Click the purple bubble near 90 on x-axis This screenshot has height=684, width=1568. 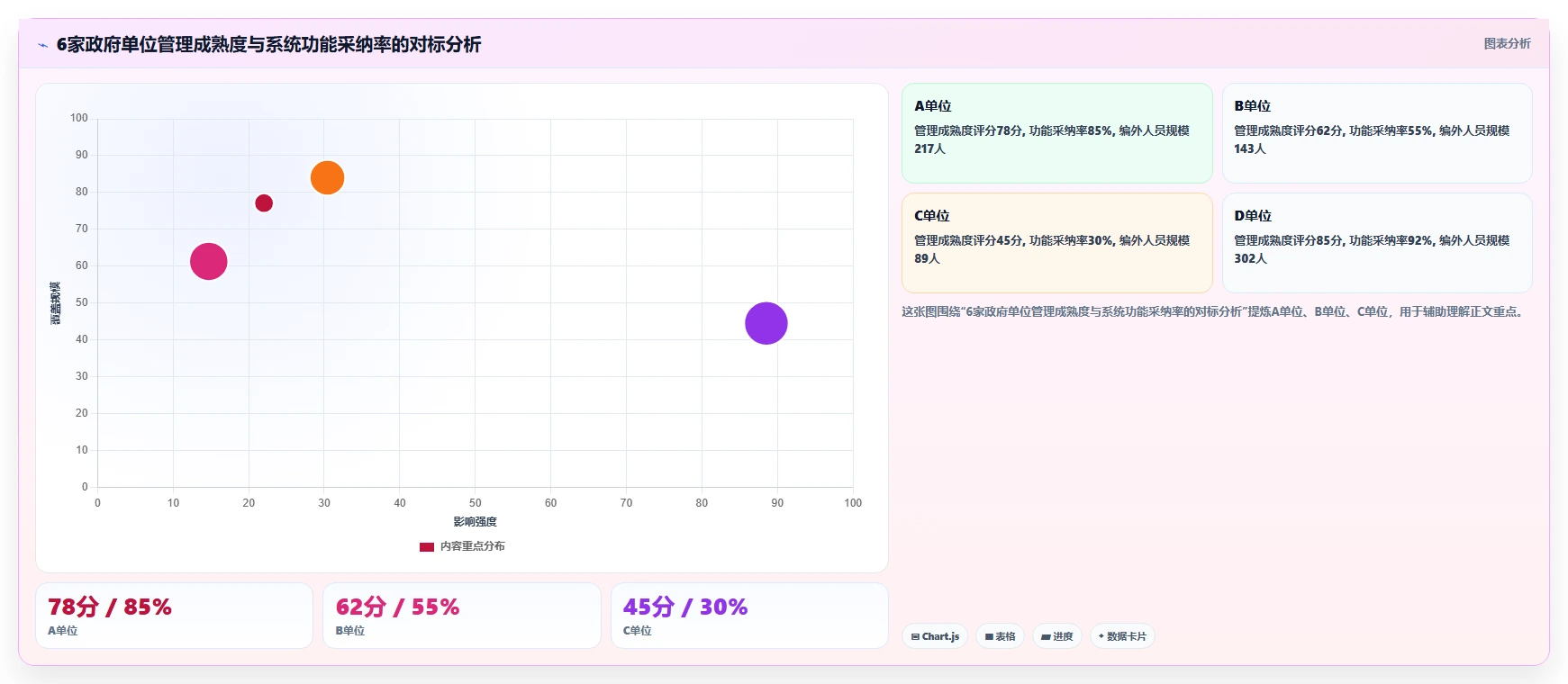click(x=766, y=323)
